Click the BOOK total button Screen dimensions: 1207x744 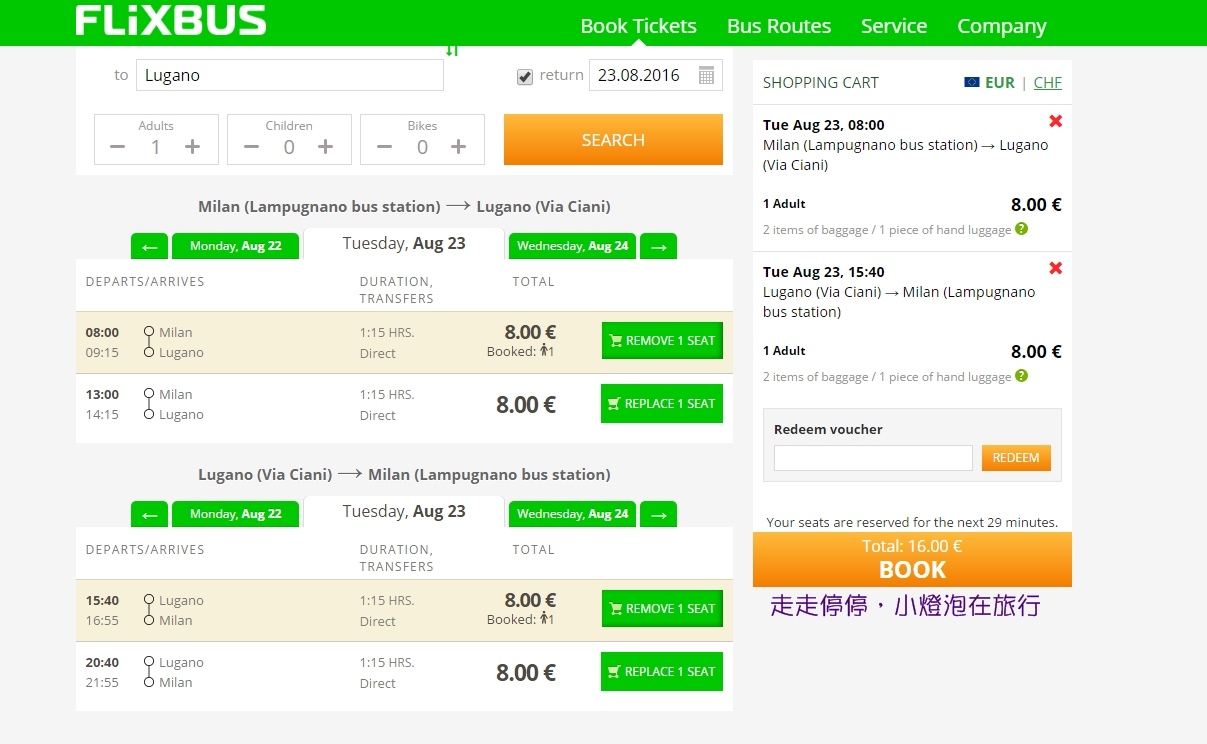click(912, 560)
